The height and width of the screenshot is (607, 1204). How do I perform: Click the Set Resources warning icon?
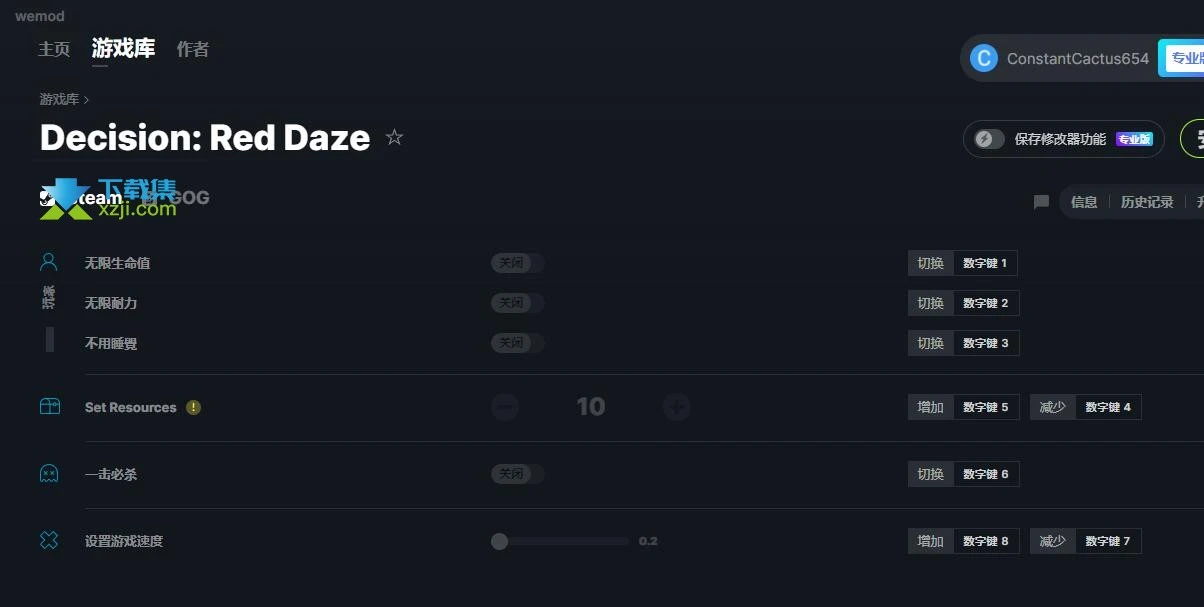[x=194, y=407]
